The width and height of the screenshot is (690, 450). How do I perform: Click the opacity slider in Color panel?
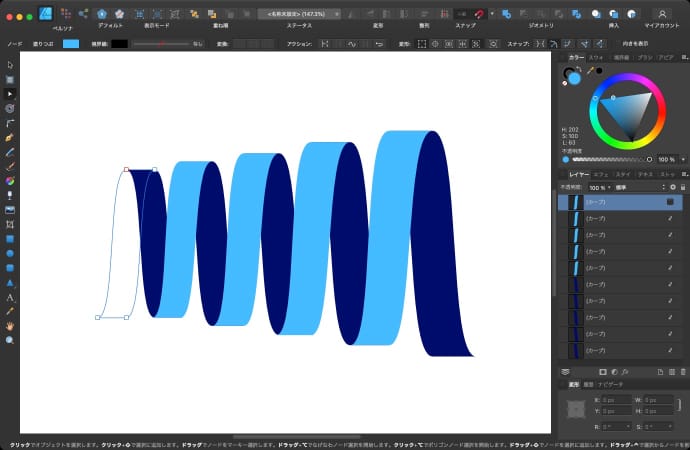click(x=610, y=159)
